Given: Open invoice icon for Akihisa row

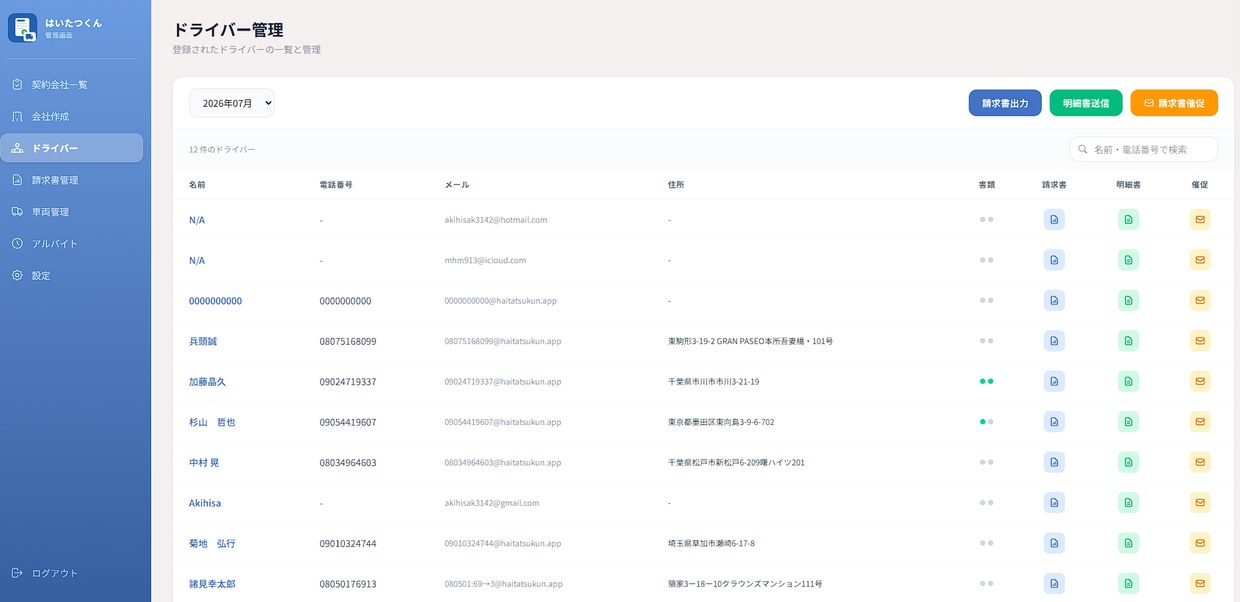Looking at the screenshot, I should click(1054, 503).
